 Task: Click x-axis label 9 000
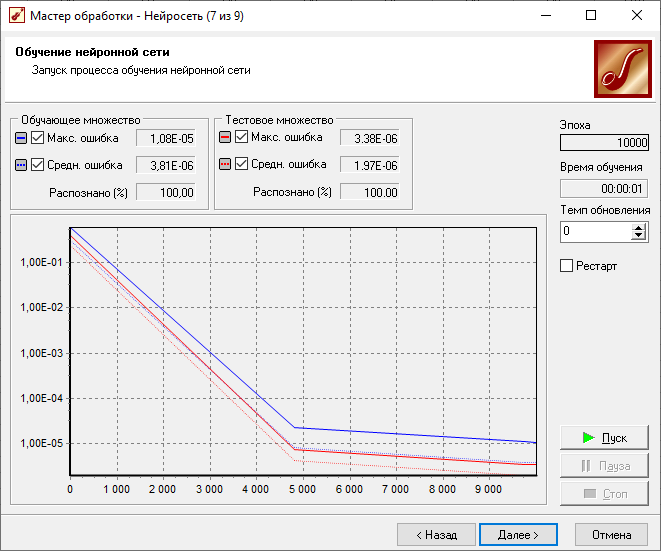pyautogui.click(x=489, y=489)
